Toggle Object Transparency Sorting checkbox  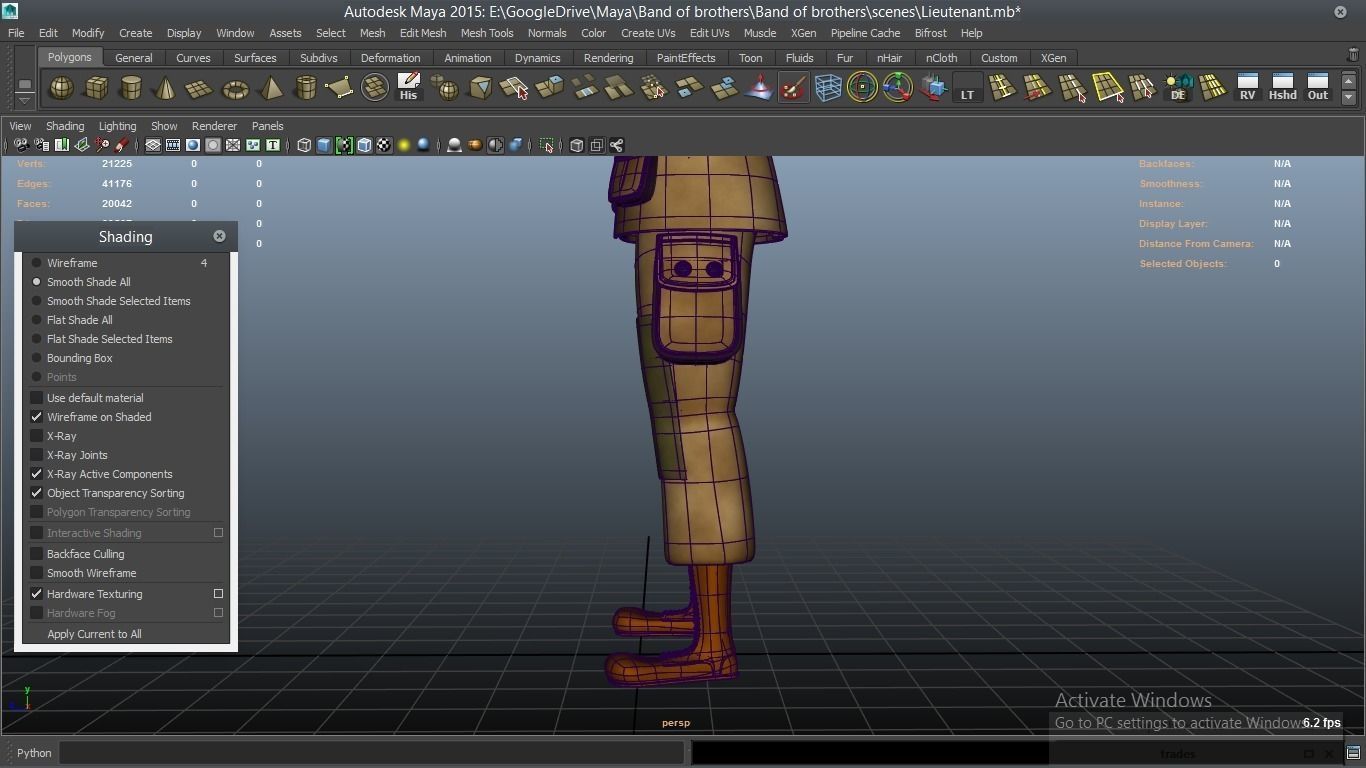36,493
